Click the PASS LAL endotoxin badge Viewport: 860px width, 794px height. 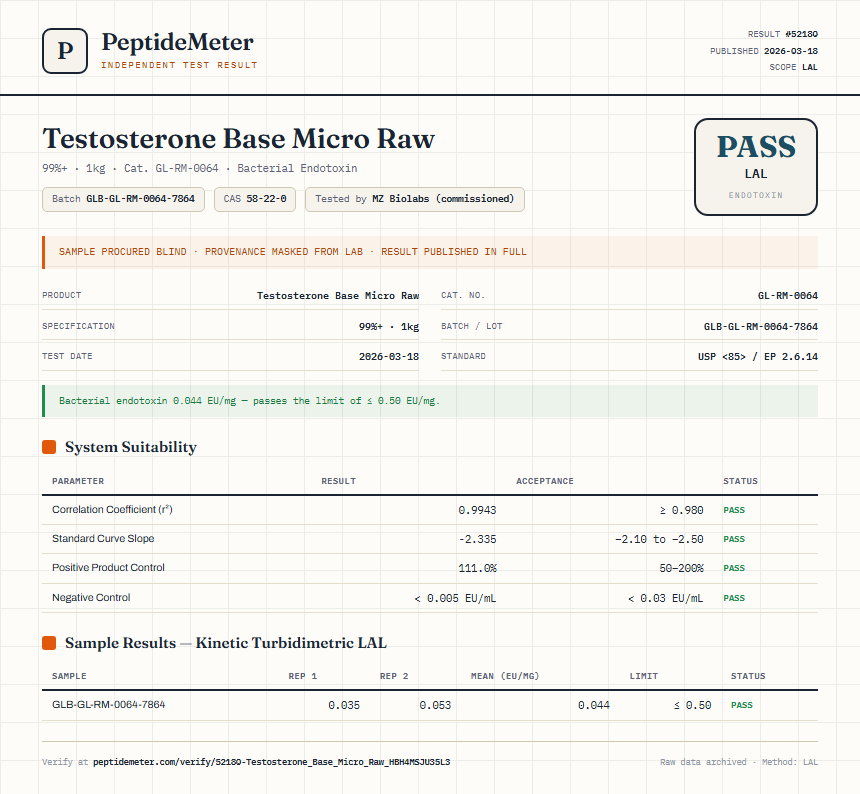pos(756,167)
